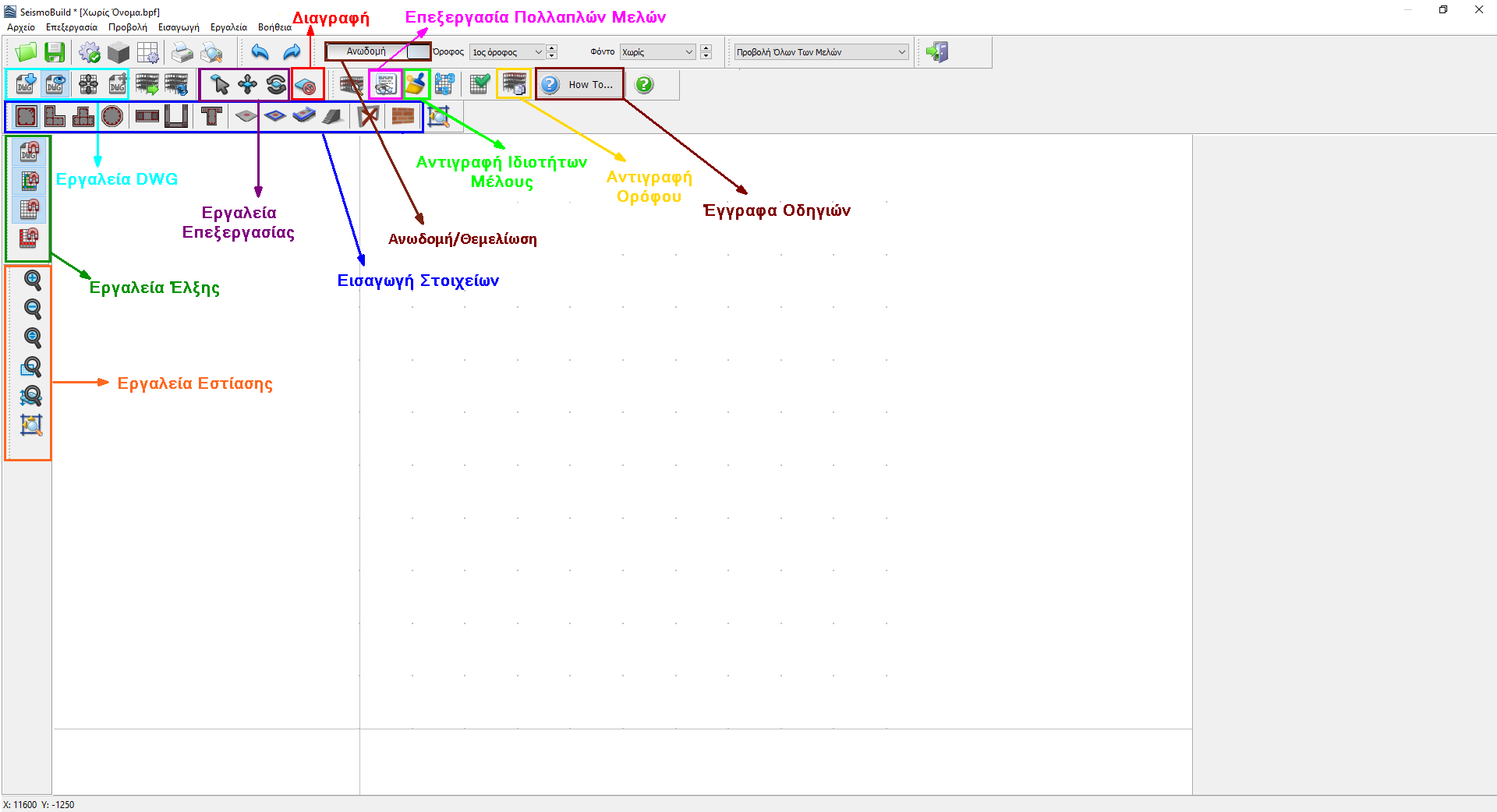Select the arrow pointer selection tool
The width and height of the screenshot is (1497, 812).
click(x=220, y=84)
